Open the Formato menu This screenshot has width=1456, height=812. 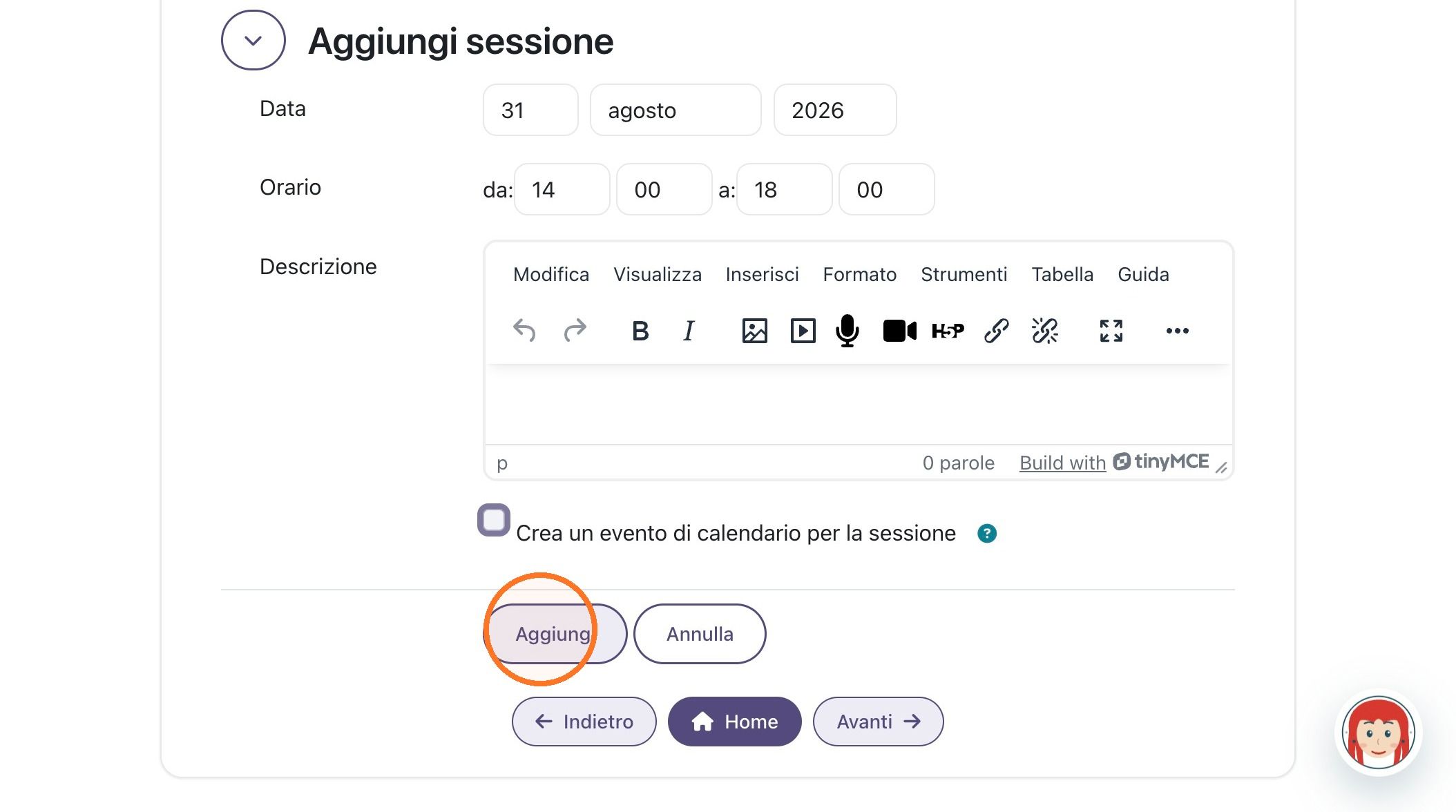tap(860, 274)
